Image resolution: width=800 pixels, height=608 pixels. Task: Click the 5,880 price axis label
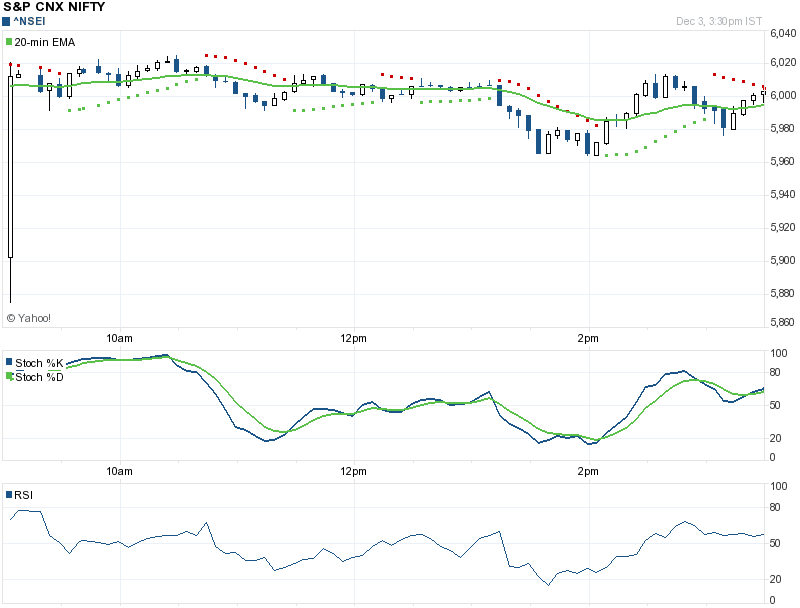pyautogui.click(x=783, y=293)
